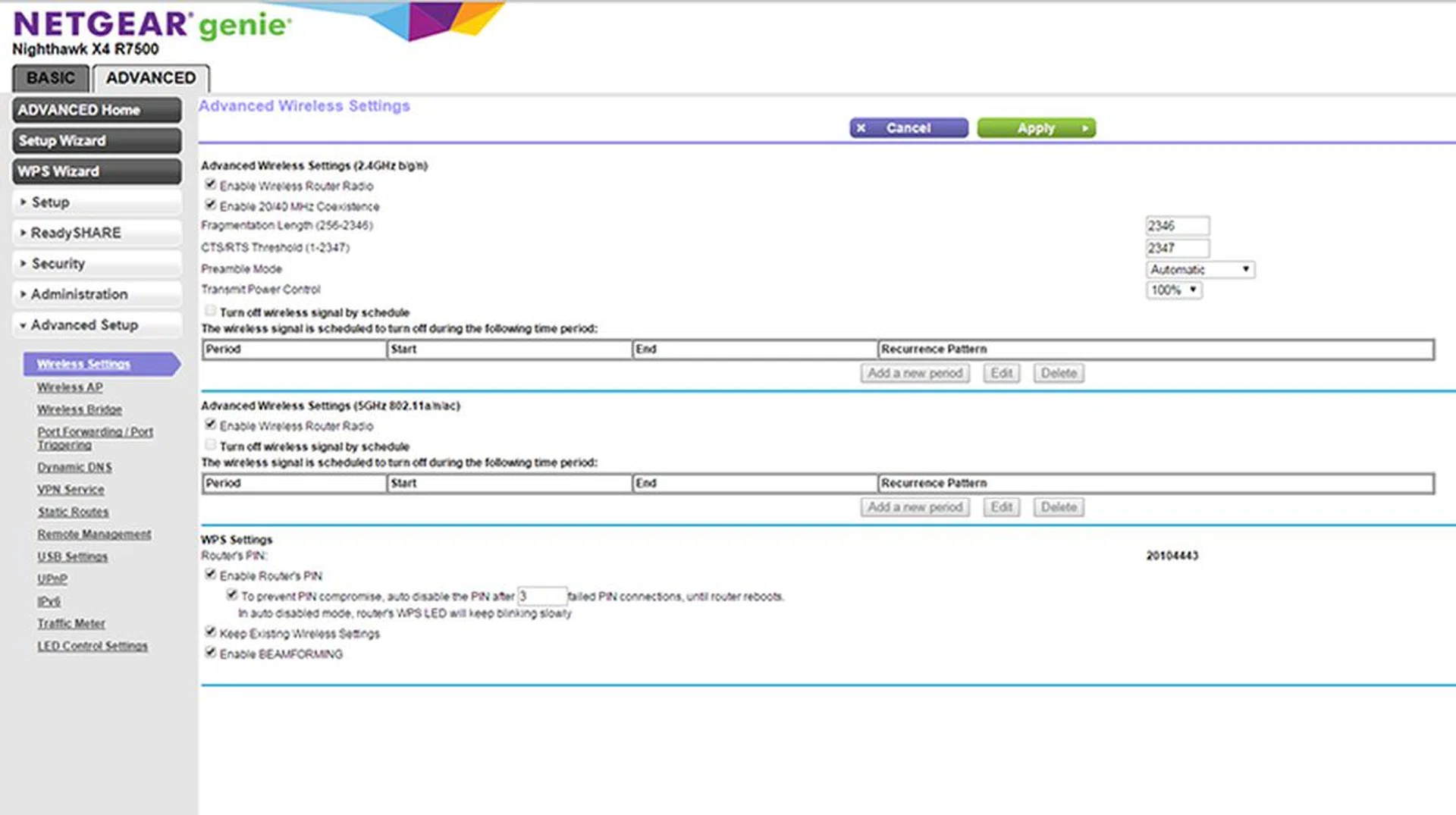
Task: Uncheck Enable 20/40 MHz Coexistence
Action: pyautogui.click(x=211, y=205)
